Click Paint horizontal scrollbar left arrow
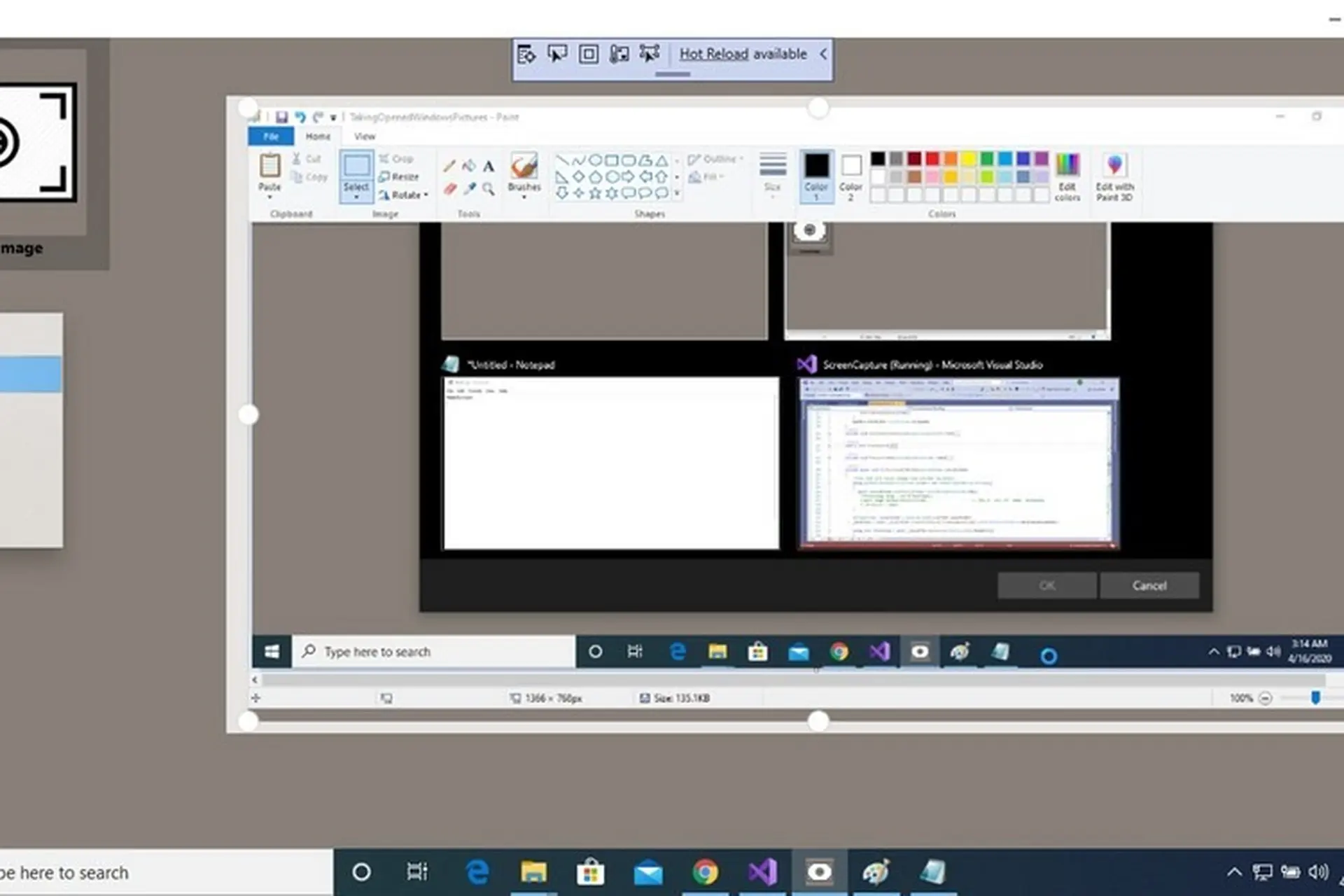Image resolution: width=1344 pixels, height=896 pixels. tap(255, 679)
